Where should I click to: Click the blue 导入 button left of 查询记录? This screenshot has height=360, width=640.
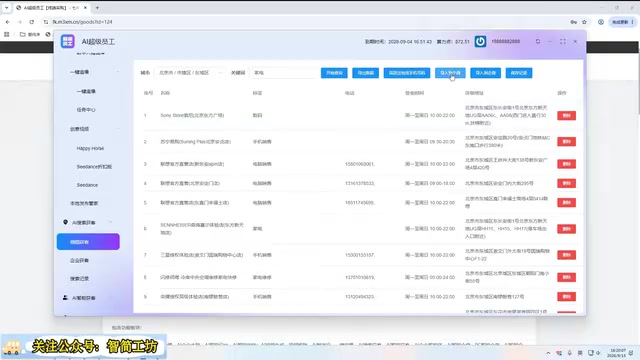pos(485,73)
